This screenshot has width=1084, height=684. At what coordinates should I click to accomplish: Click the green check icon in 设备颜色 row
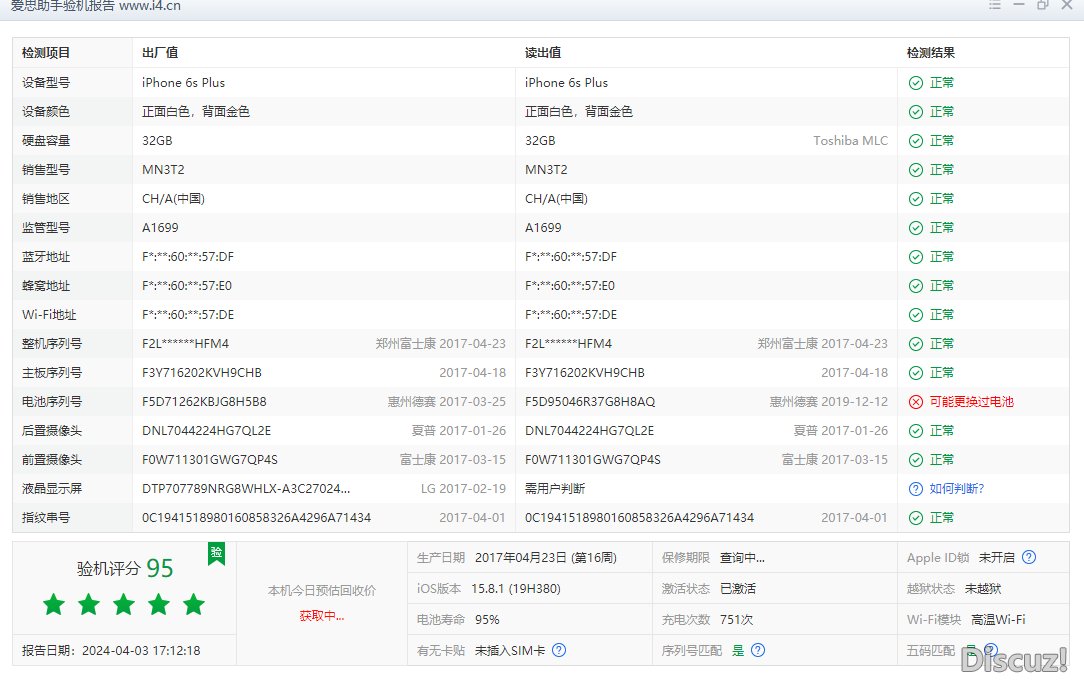(x=915, y=112)
